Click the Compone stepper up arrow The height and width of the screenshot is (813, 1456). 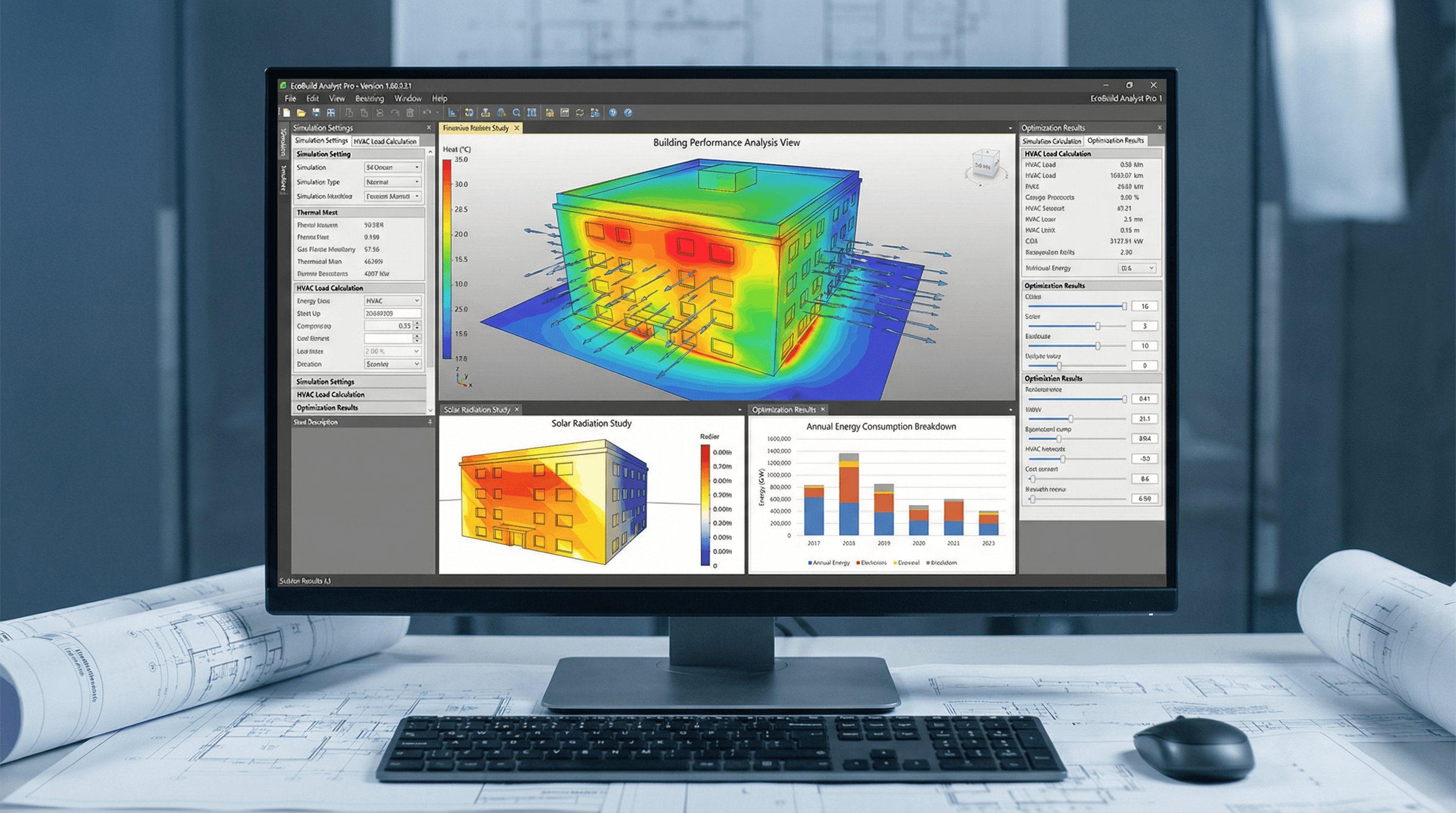417,323
